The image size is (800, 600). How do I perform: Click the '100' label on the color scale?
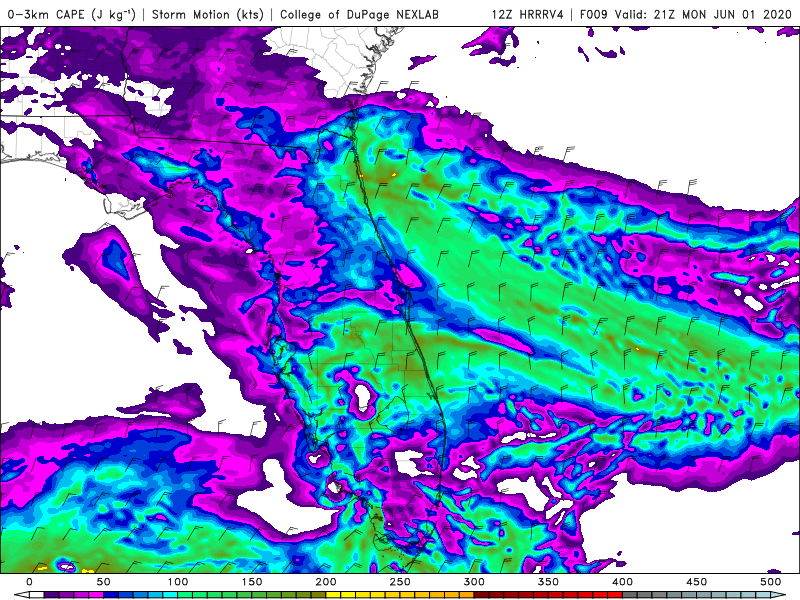click(178, 582)
